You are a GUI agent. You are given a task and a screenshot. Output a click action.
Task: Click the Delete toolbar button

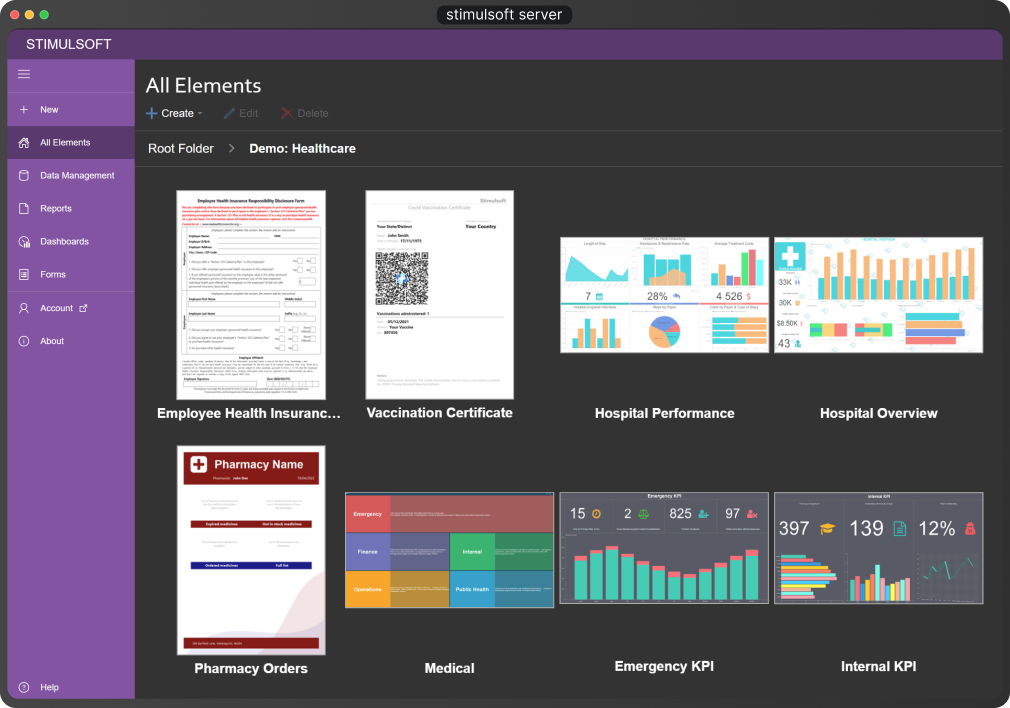[x=305, y=114]
